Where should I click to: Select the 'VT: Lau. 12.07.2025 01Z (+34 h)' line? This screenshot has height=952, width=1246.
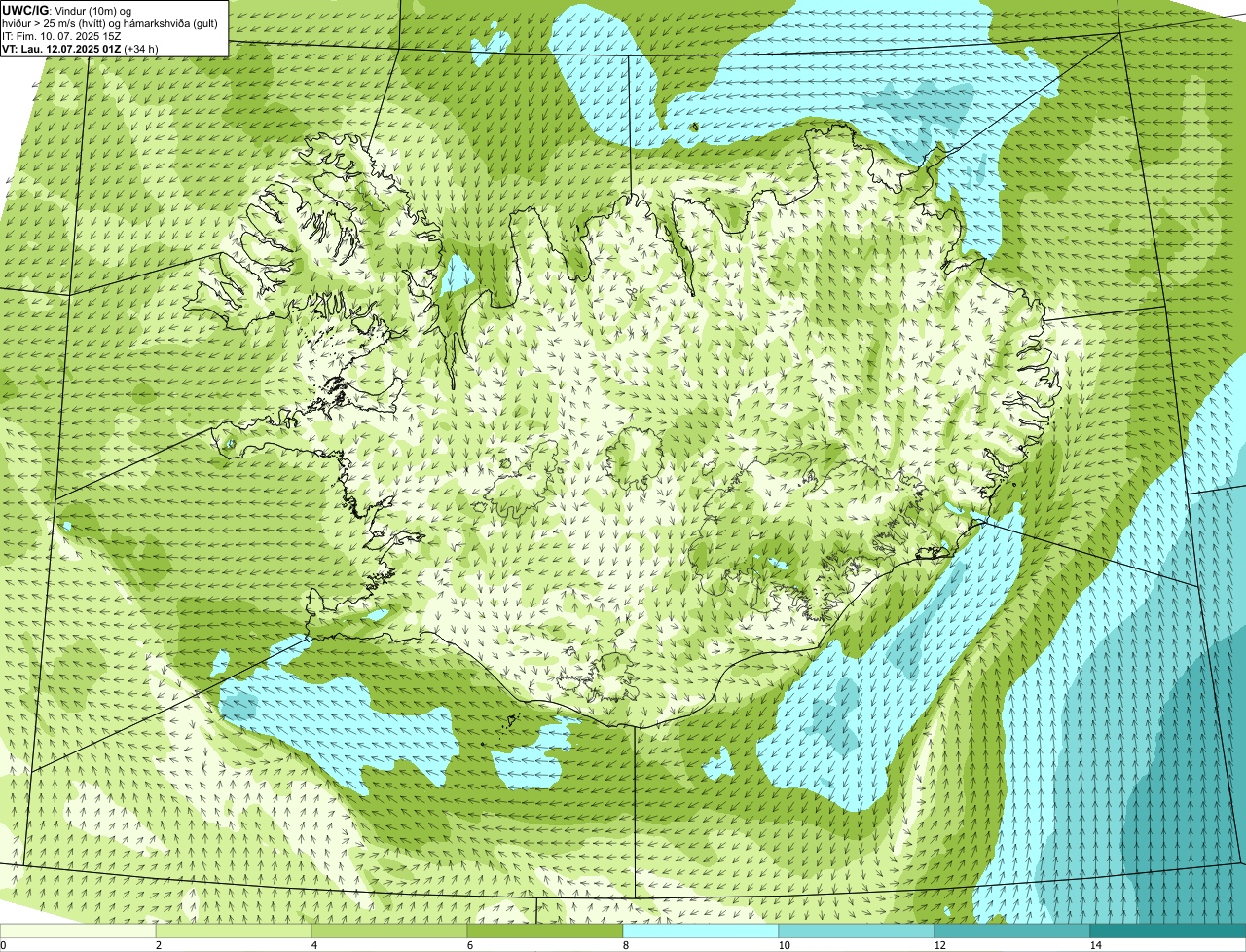click(80, 48)
